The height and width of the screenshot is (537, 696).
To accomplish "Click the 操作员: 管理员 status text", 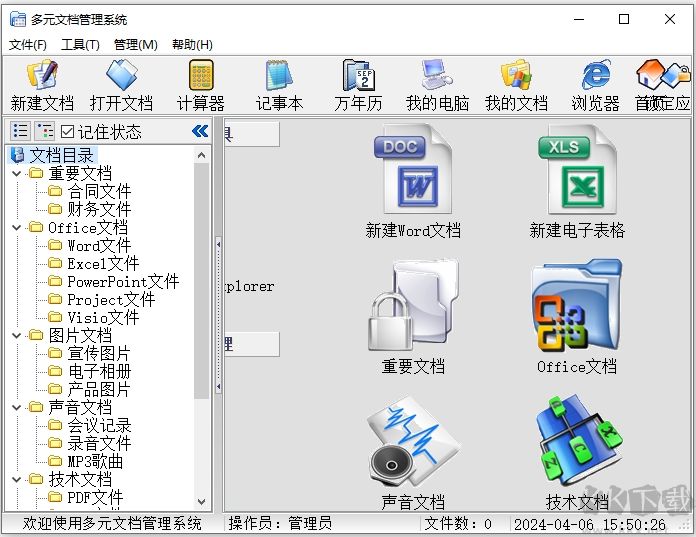I will click(280, 524).
